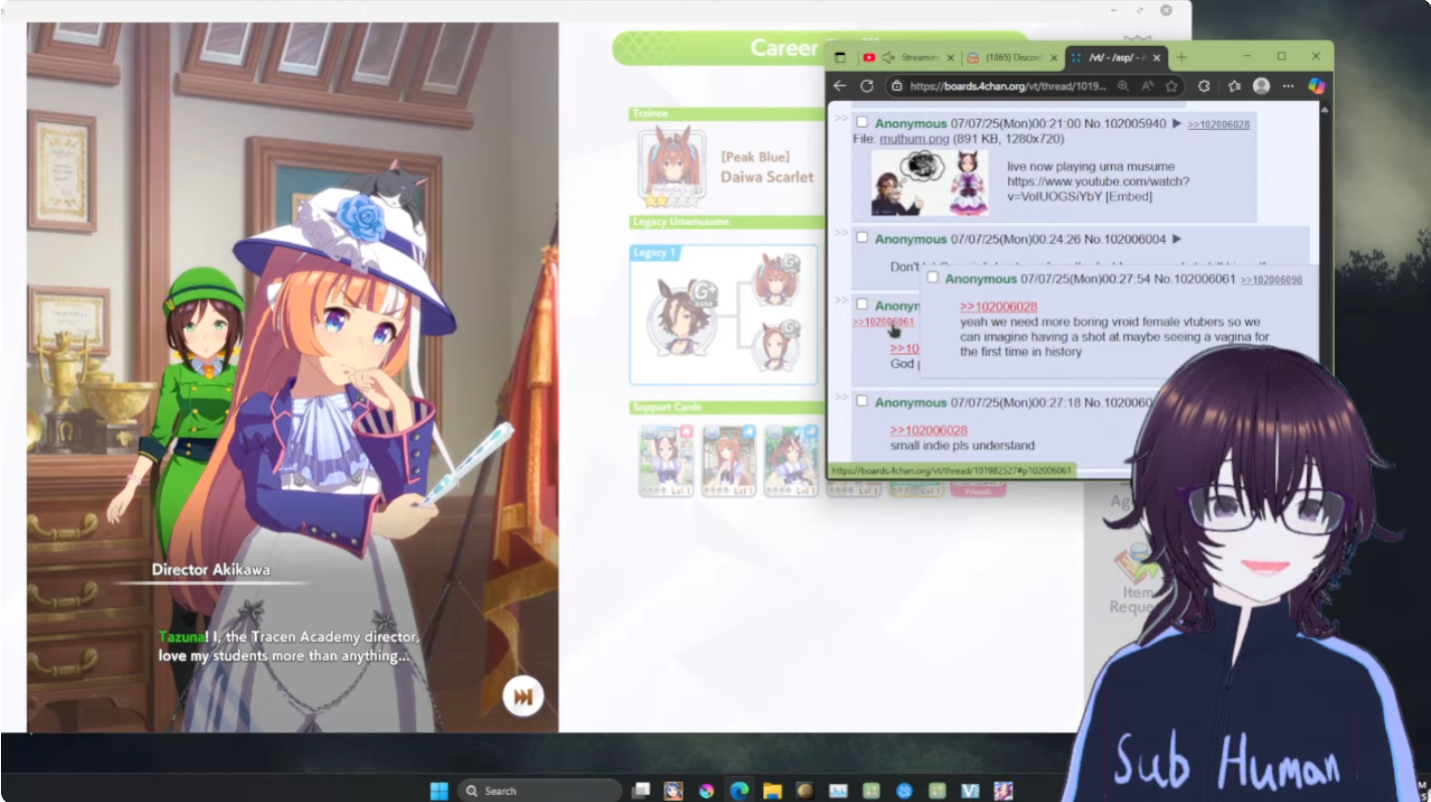Close the /vt/ - /asp/ tab
1431x802 pixels.
[1157, 57]
